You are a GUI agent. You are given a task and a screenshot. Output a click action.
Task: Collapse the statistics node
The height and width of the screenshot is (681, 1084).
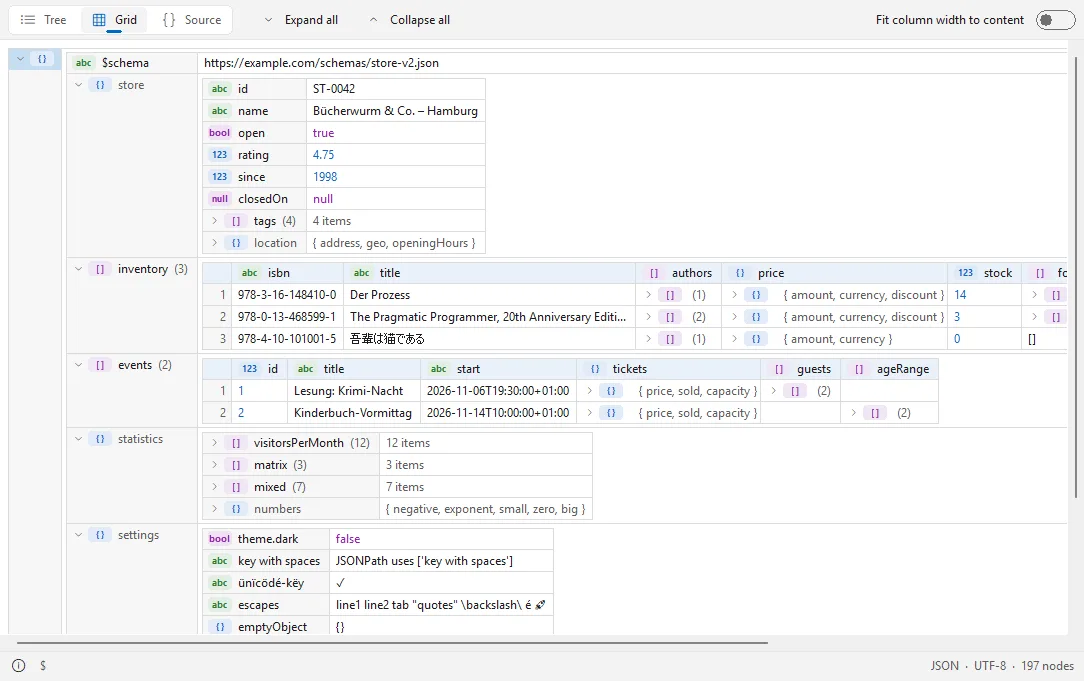pos(78,439)
